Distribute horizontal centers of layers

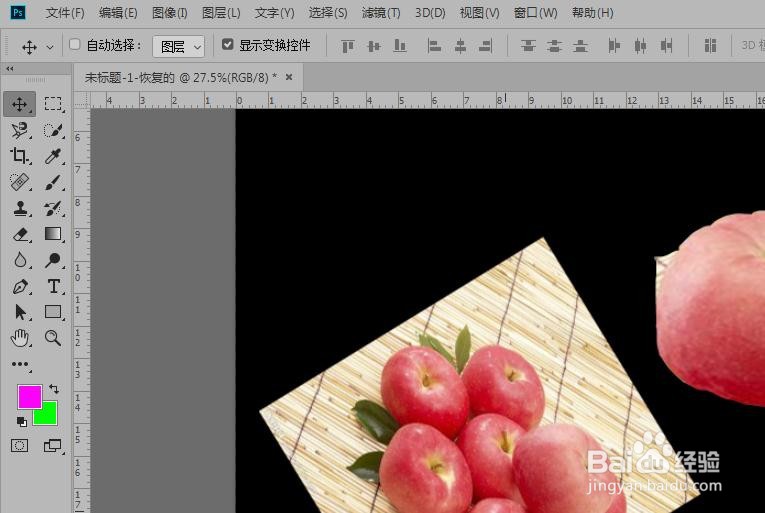pos(640,46)
